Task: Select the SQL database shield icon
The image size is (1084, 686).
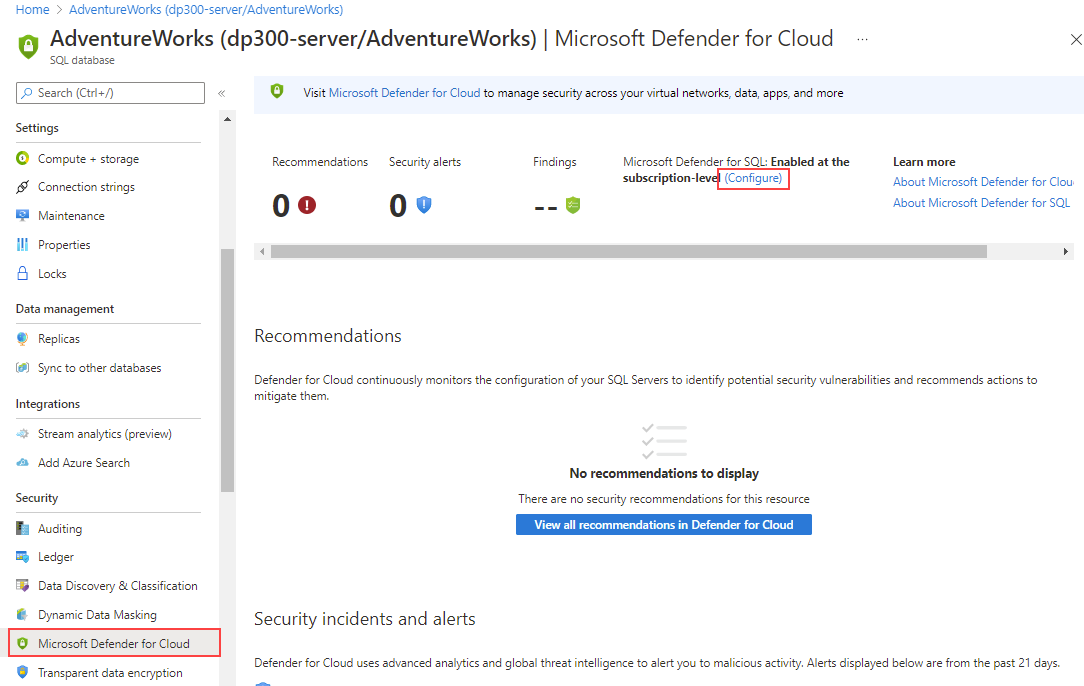Action: [27, 45]
